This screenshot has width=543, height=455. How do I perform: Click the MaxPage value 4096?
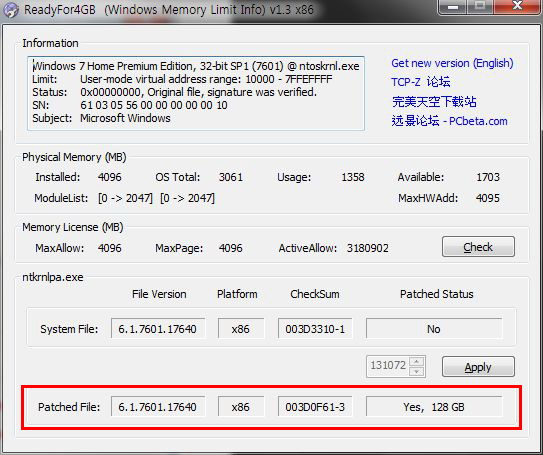231,248
